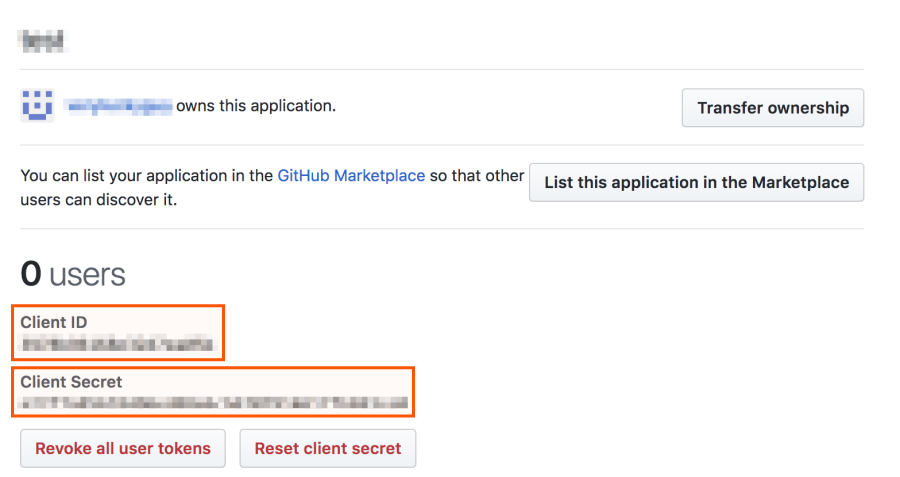Click the divider line below the application name
900x477 pixels.
pyautogui.click(x=441, y=69)
